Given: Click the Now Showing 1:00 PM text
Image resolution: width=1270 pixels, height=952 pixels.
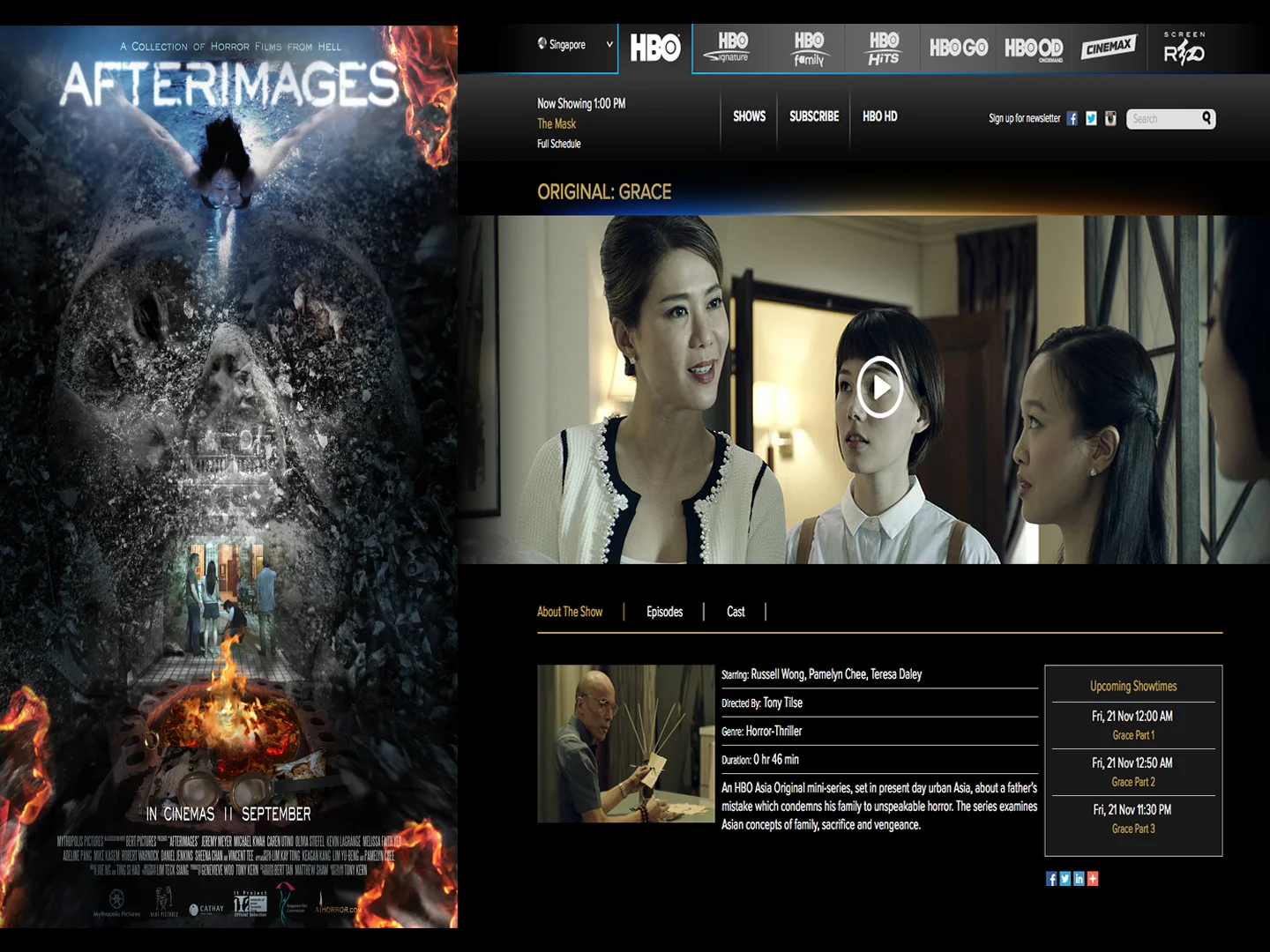Looking at the screenshot, I should click(581, 104).
